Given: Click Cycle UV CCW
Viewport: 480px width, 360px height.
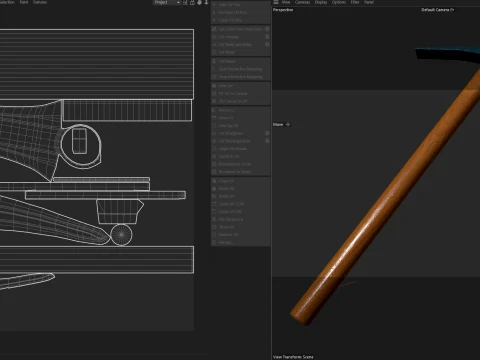Looking at the screenshot, I should (240, 204).
